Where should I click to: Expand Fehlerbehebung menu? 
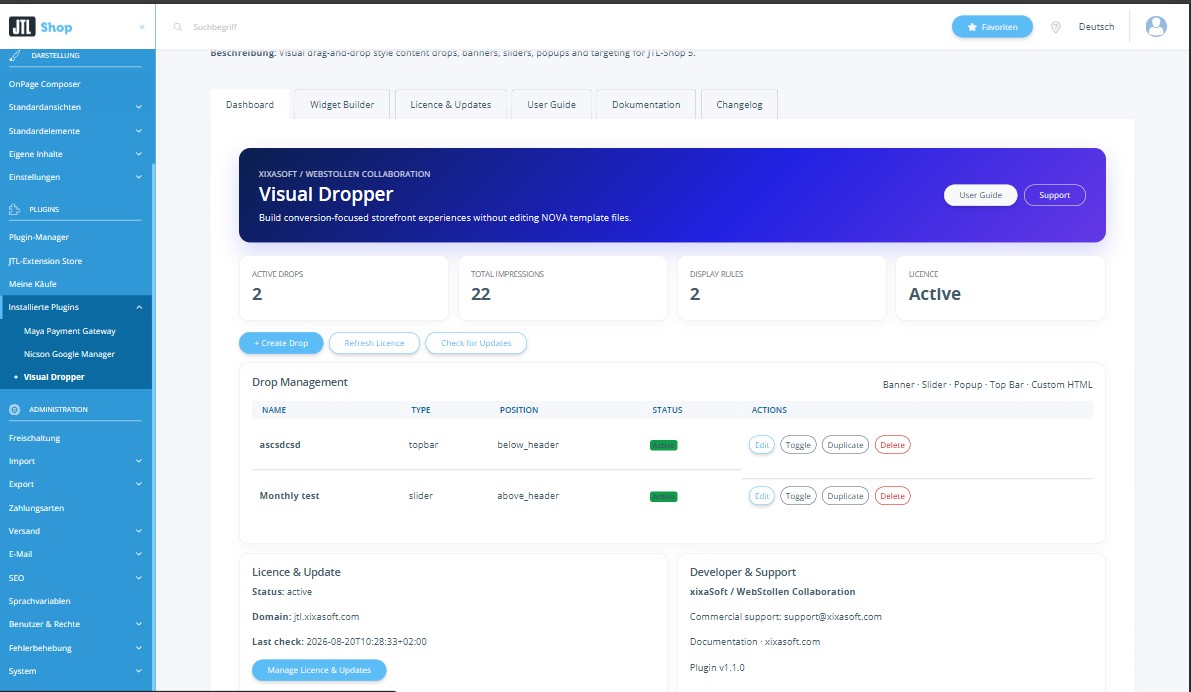tap(75, 648)
